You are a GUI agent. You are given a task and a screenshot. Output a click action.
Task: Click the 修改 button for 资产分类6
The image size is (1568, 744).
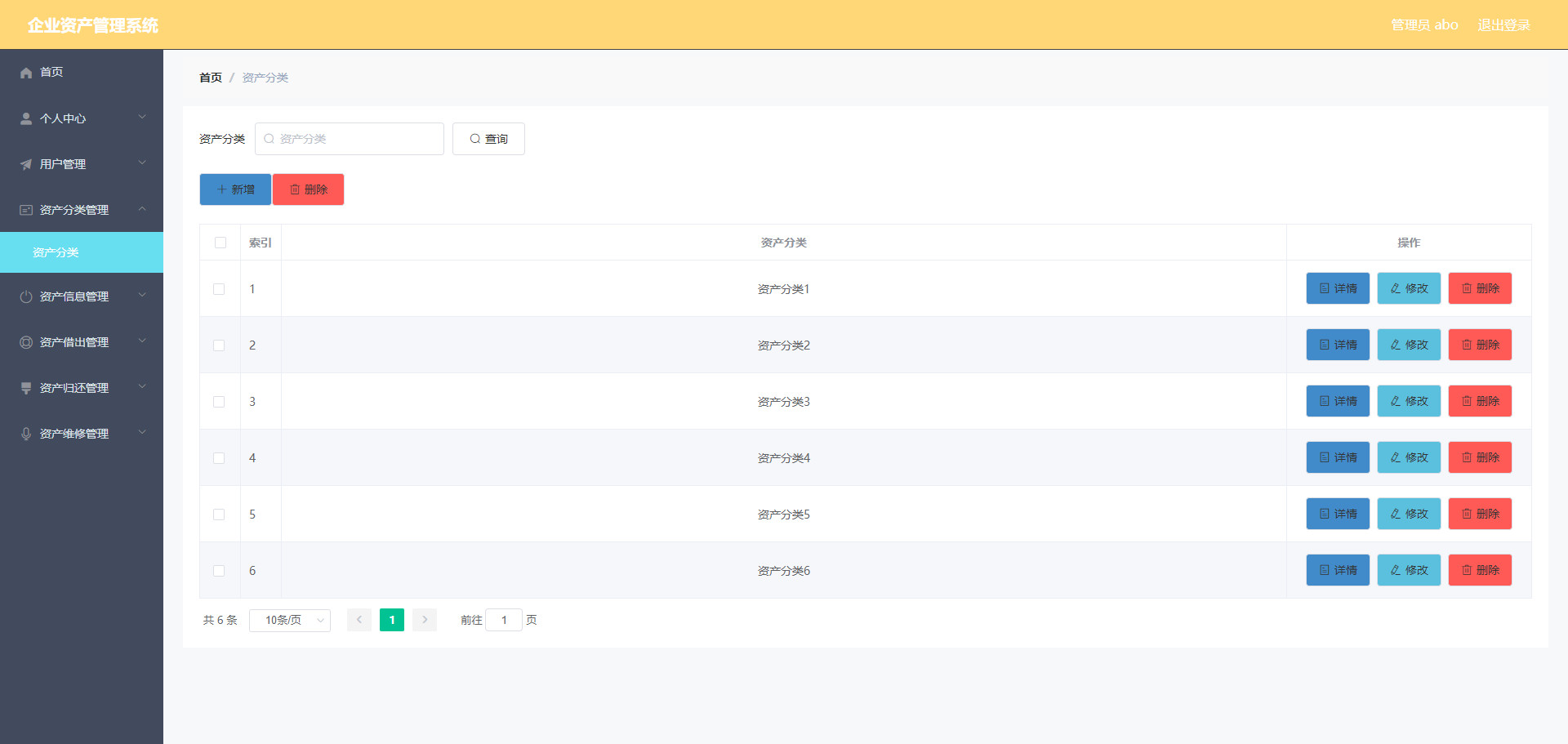click(x=1409, y=570)
